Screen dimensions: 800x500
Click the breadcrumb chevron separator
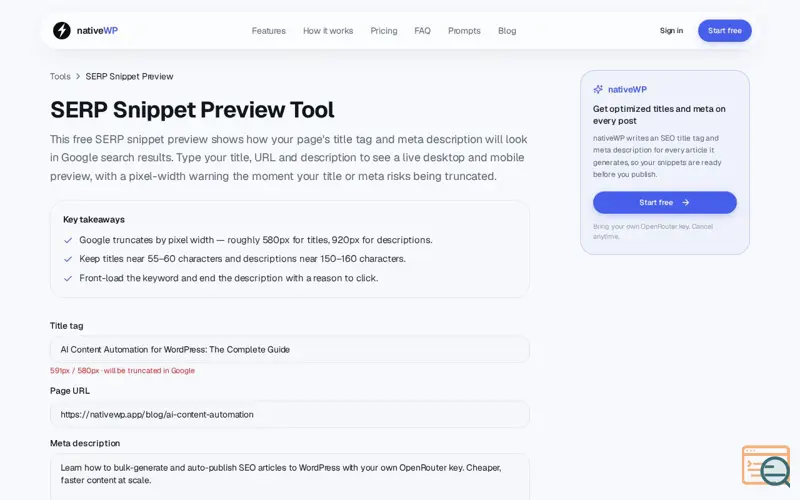[x=78, y=77]
